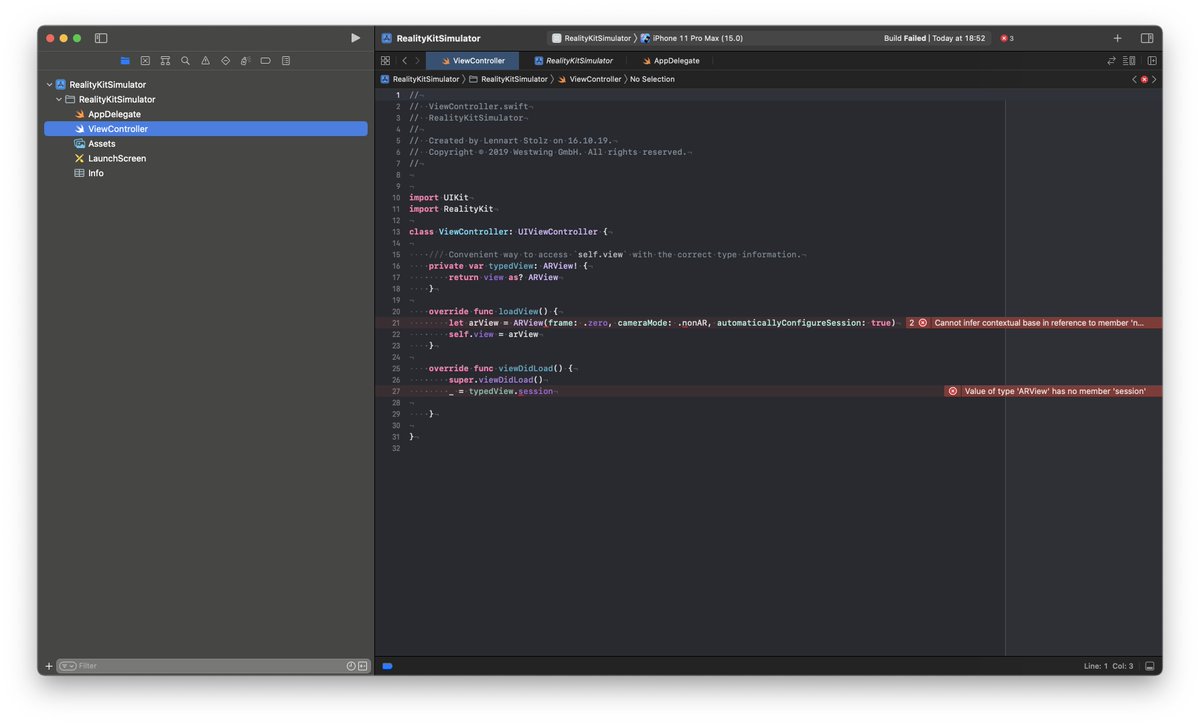Jump to the next issue
Viewport: 1200px width, 725px height.
coord(1154,79)
